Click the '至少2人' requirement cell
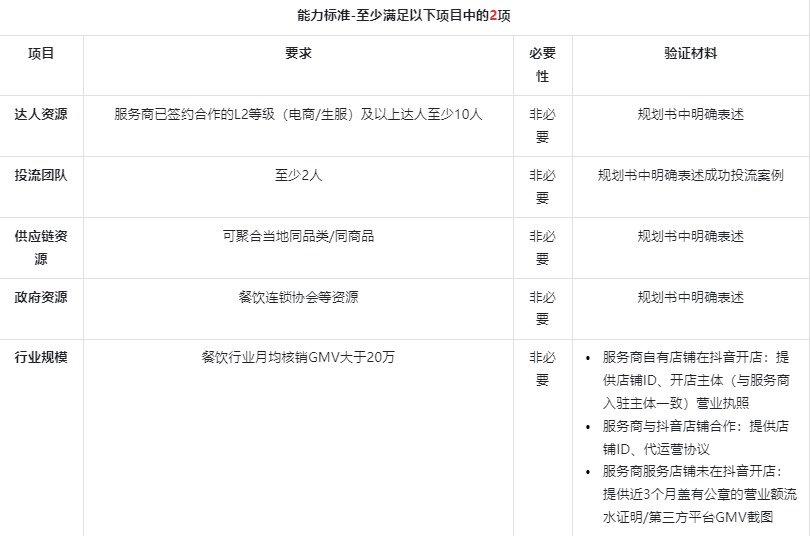The height and width of the screenshot is (536, 810). click(x=298, y=175)
